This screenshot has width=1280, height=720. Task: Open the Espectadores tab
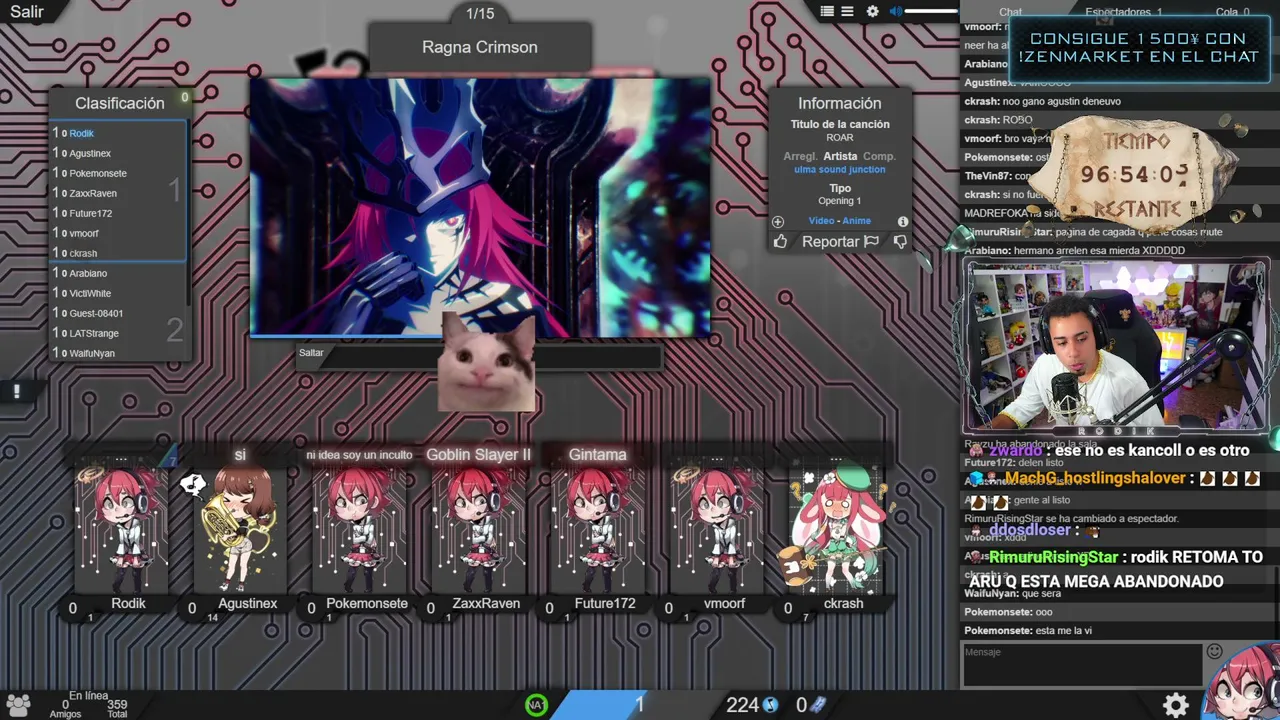[1124, 12]
